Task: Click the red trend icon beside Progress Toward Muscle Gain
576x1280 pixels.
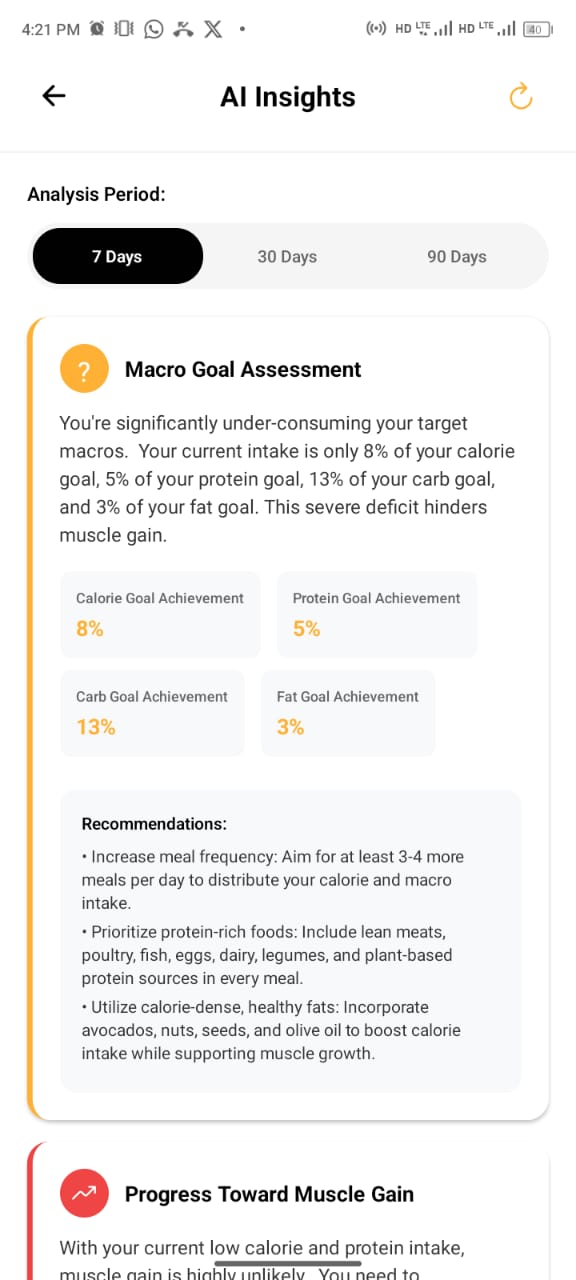Action: (84, 1193)
